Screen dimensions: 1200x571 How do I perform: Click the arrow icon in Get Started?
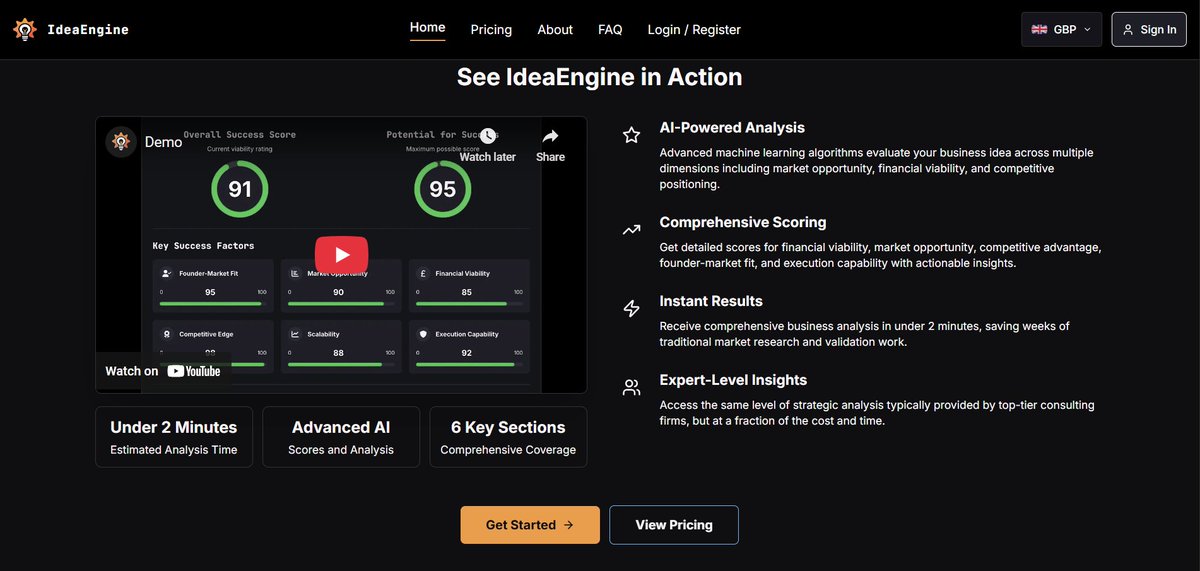(x=568, y=525)
